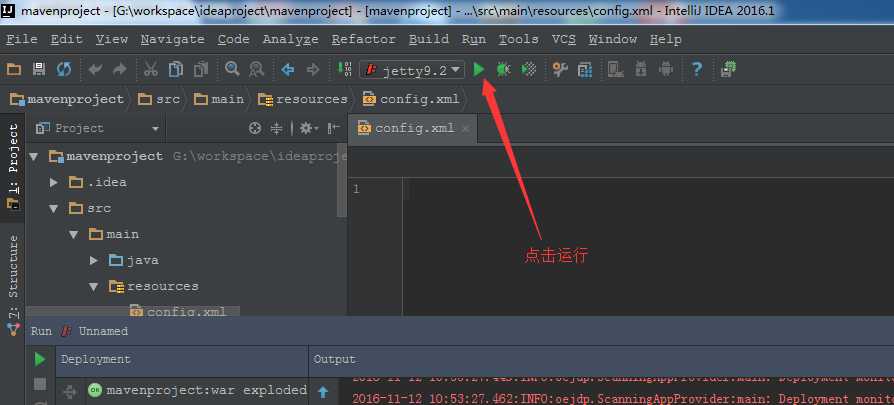
Task: Collapse the main folder node
Action: pos(74,234)
